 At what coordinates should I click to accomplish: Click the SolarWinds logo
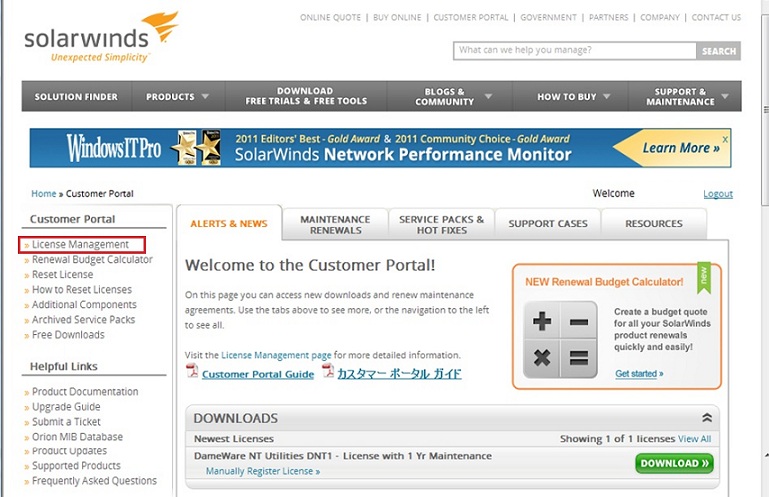[x=101, y=38]
